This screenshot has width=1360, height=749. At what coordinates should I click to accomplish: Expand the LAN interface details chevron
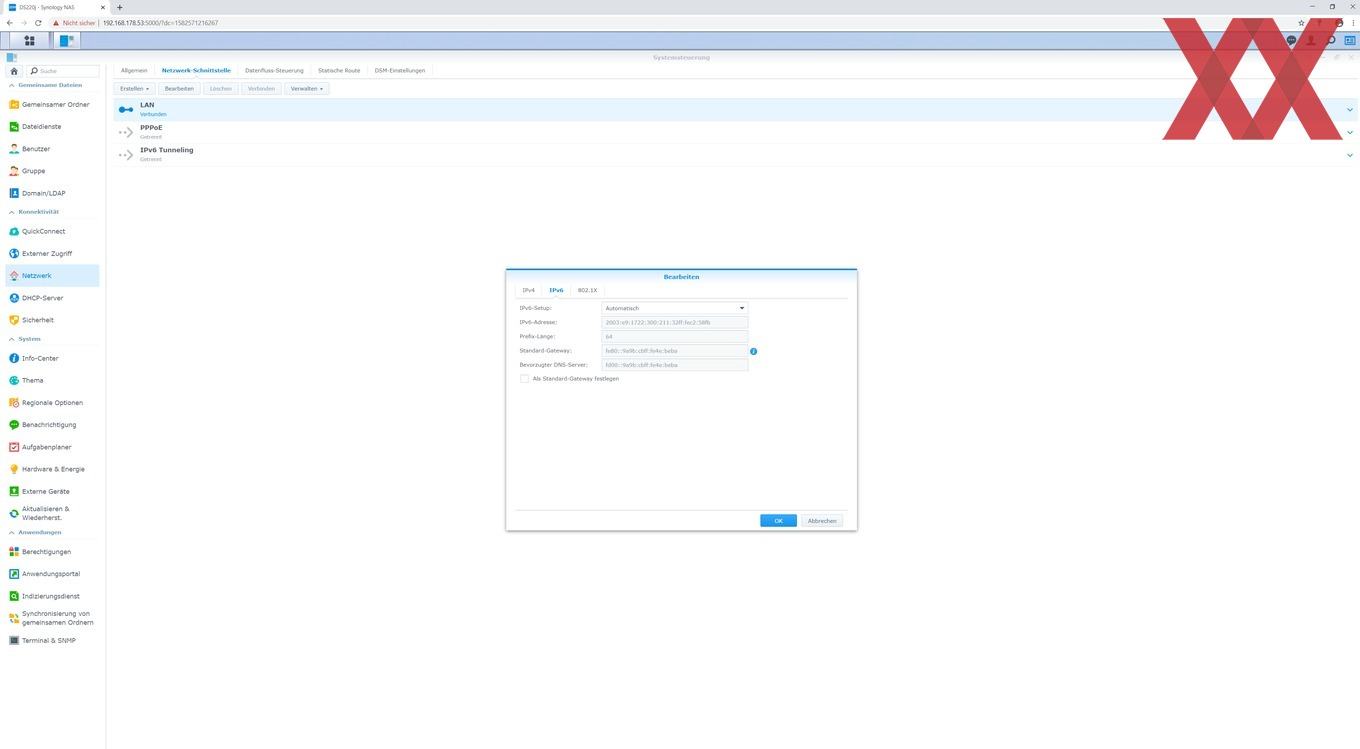click(1350, 110)
